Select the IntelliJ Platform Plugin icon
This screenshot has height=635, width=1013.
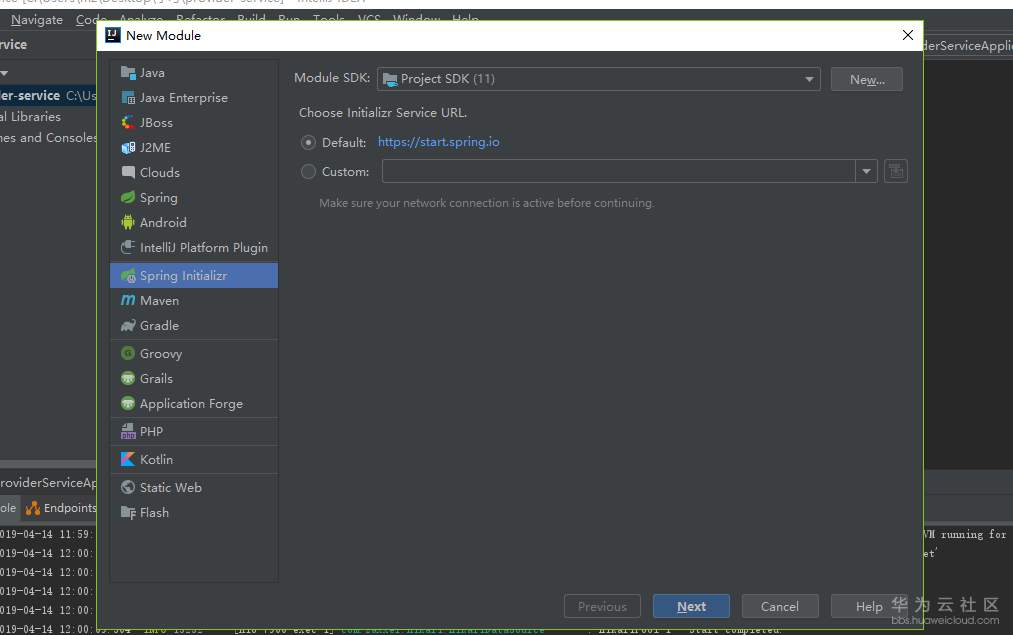click(128, 247)
